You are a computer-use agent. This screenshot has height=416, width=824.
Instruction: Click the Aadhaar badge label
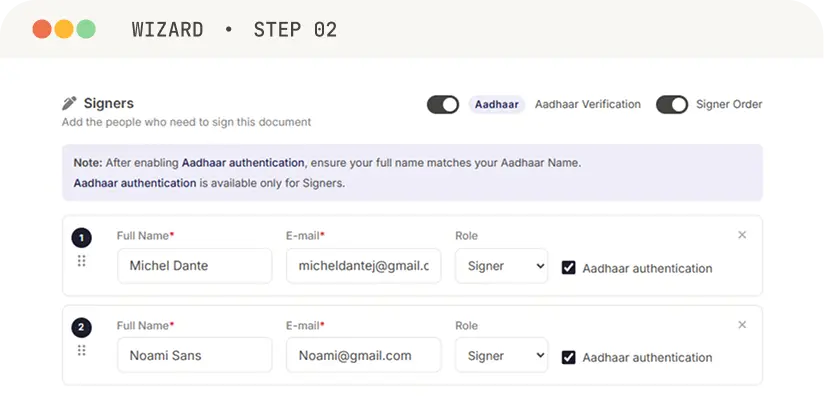coord(497,105)
